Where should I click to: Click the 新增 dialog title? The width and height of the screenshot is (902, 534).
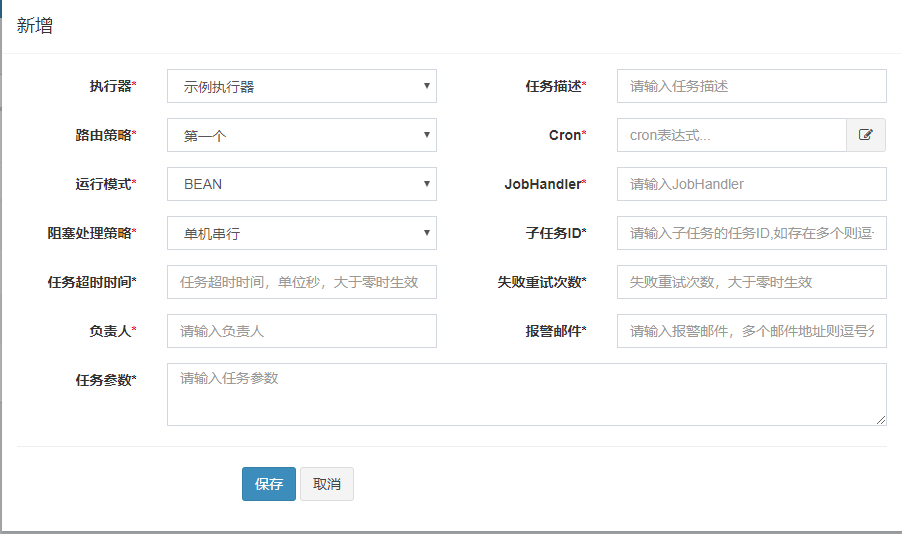35,25
